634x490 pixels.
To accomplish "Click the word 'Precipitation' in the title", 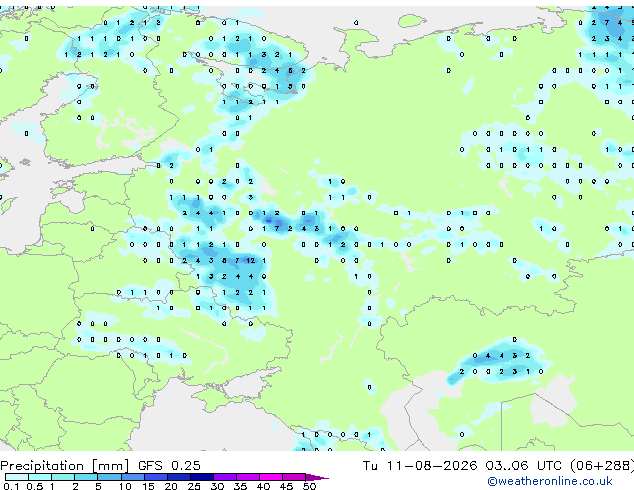I will [42, 466].
